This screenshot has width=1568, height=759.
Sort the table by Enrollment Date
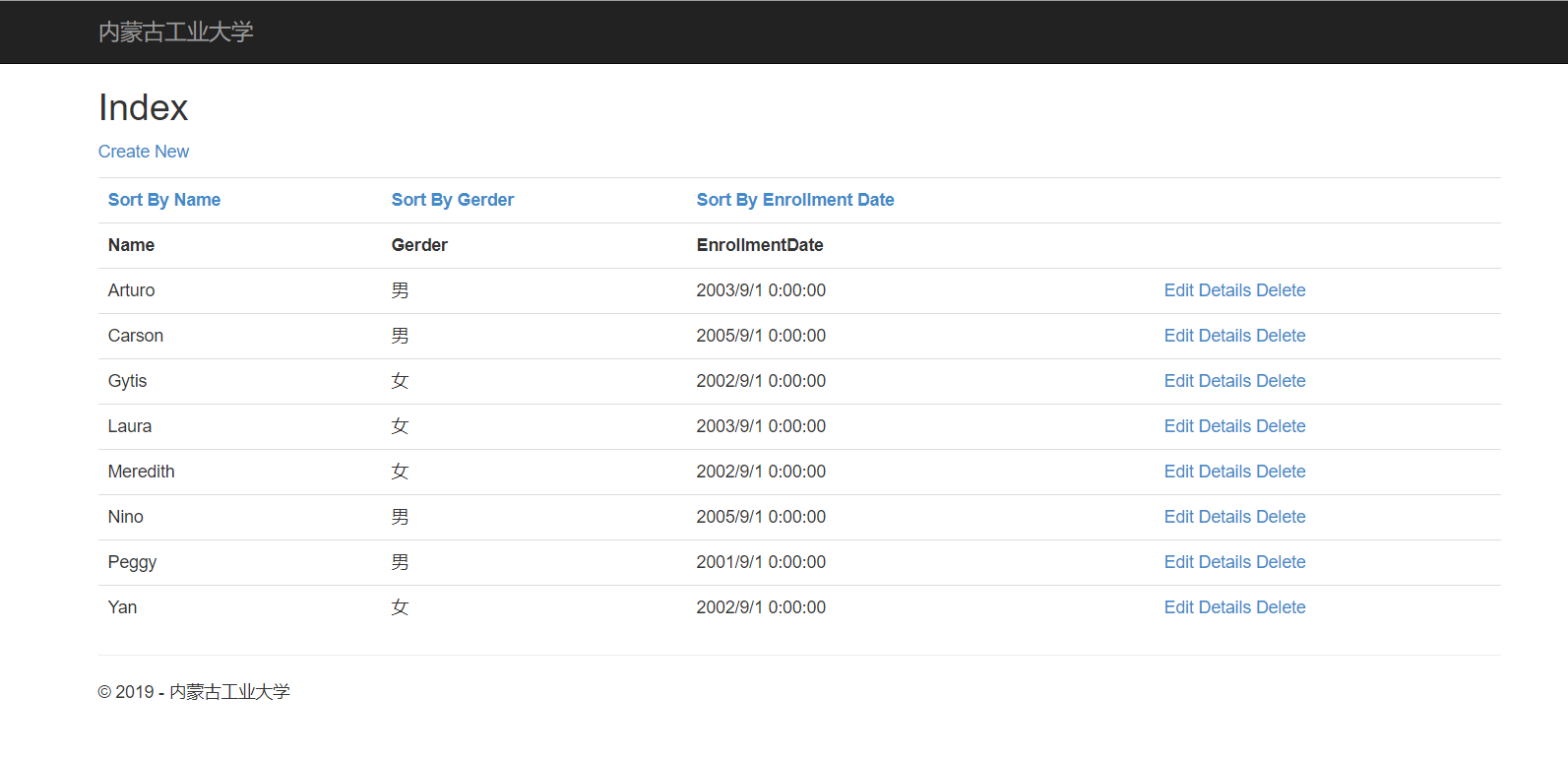[x=795, y=200]
